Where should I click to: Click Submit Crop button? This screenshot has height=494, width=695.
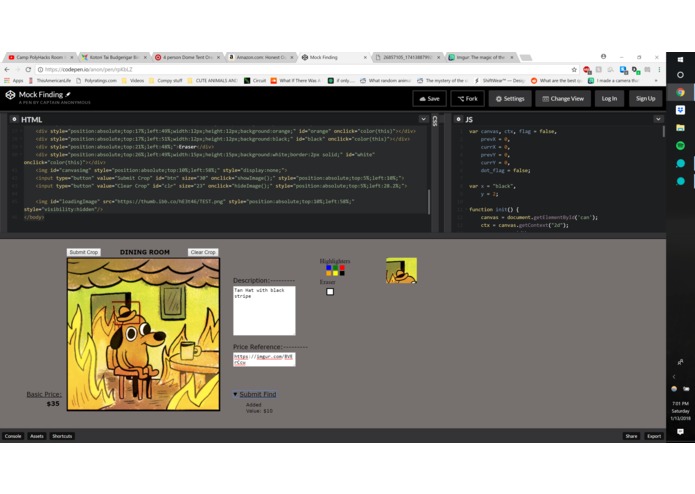(83, 252)
